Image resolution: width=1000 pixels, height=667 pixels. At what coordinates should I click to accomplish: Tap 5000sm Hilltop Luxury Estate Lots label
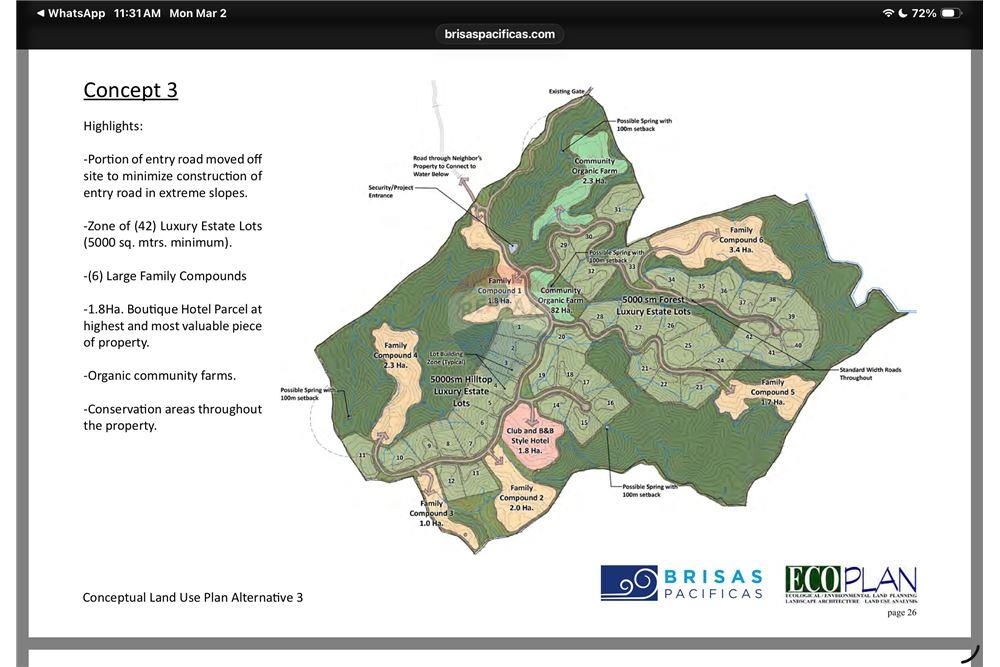point(460,391)
